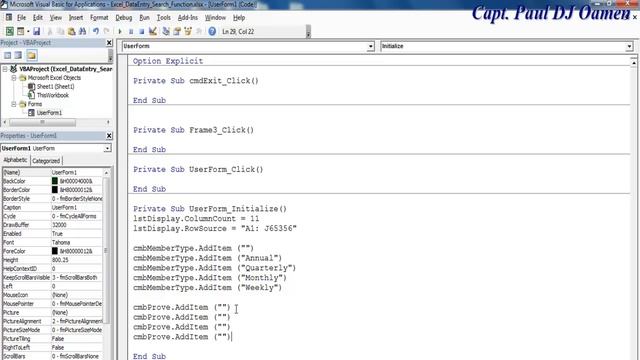
Task: Collapse the Microsoft Excel Objects folder
Action: click(13, 78)
